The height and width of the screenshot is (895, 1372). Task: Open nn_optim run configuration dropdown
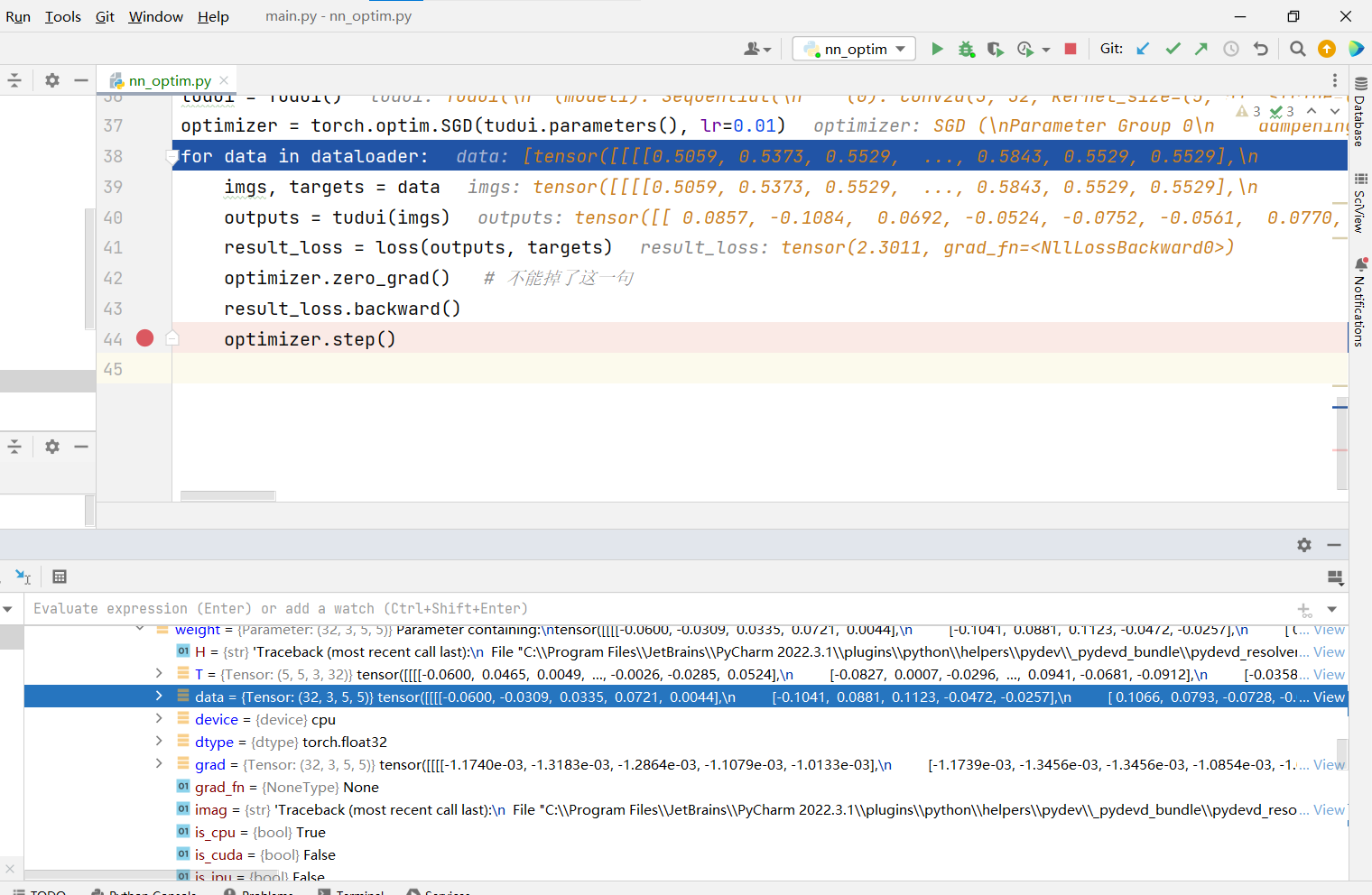point(854,49)
